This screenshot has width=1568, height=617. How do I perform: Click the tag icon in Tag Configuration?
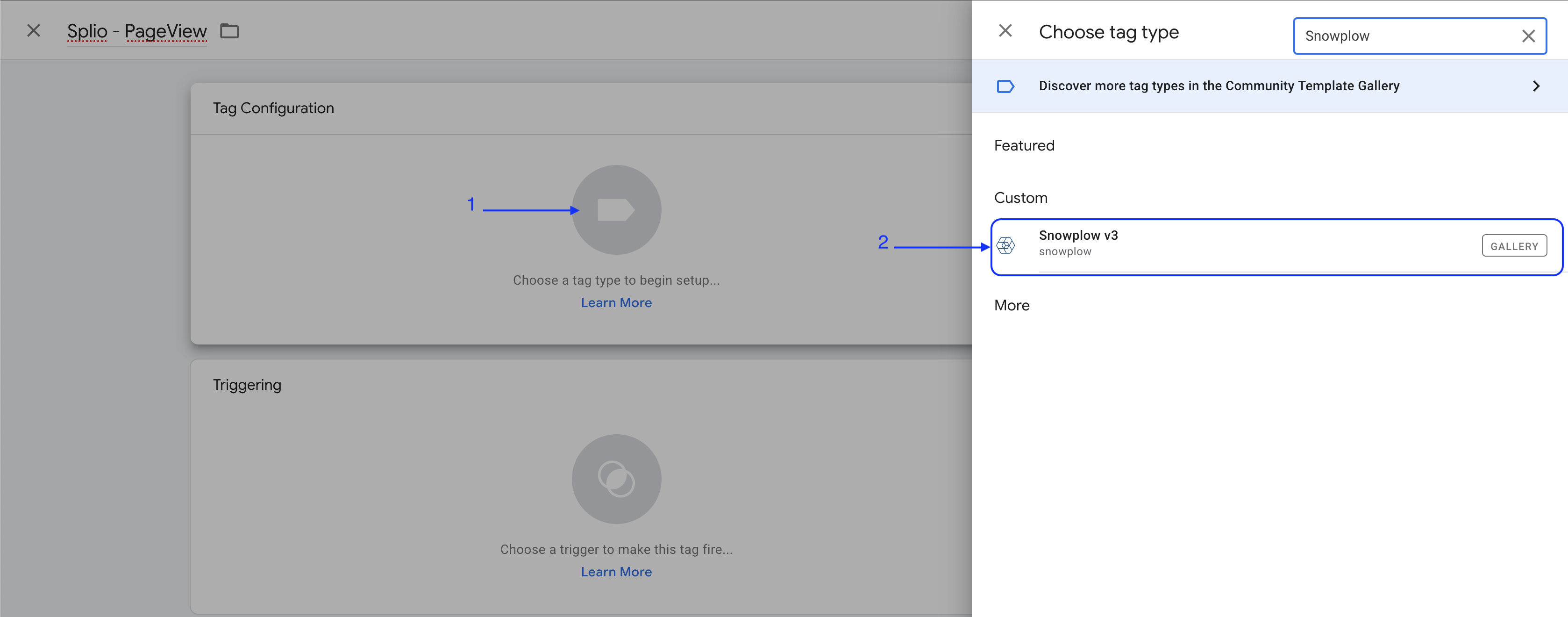pos(616,210)
